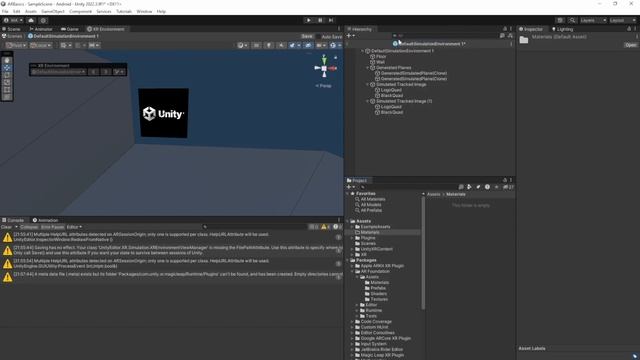The height and width of the screenshot is (360, 640).
Task: Toggle the 2D view button
Action: 256,45
